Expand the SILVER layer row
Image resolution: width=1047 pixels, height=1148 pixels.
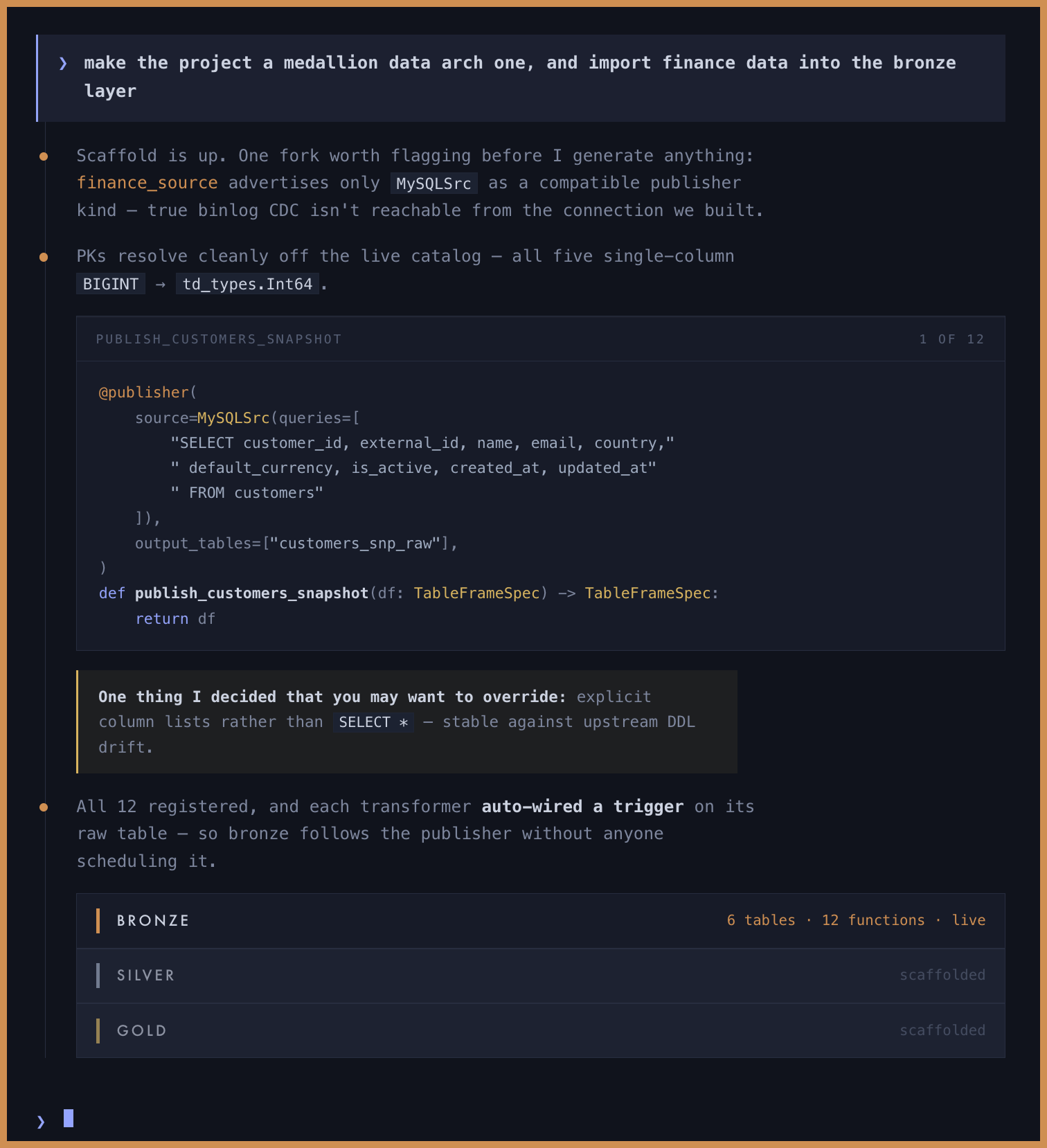(x=540, y=976)
